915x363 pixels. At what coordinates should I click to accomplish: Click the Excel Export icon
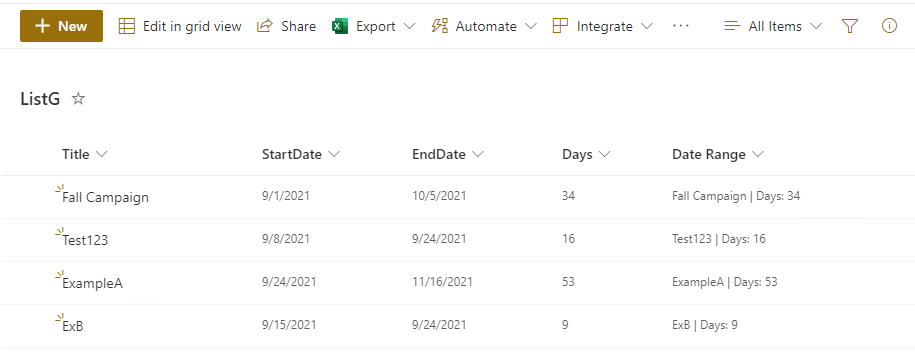click(x=340, y=26)
